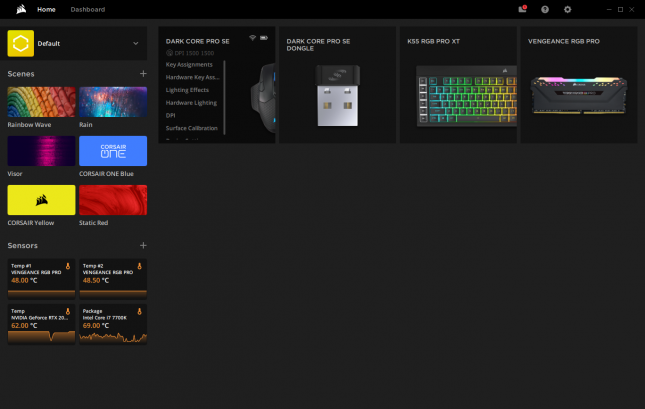The image size is (645, 409).
Task: Apply the Visor scene
Action: (x=41, y=151)
